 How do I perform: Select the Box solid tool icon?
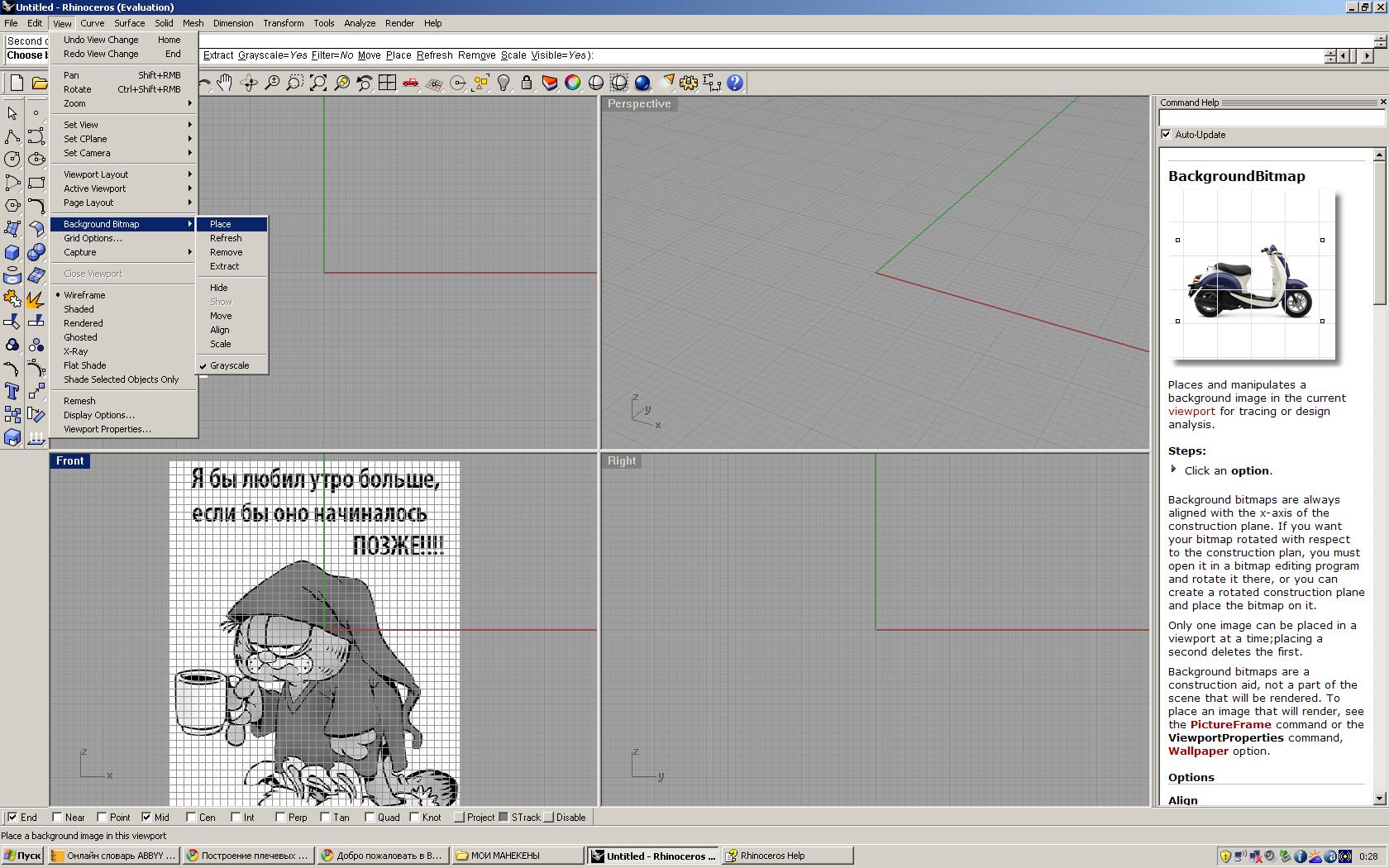(12, 253)
